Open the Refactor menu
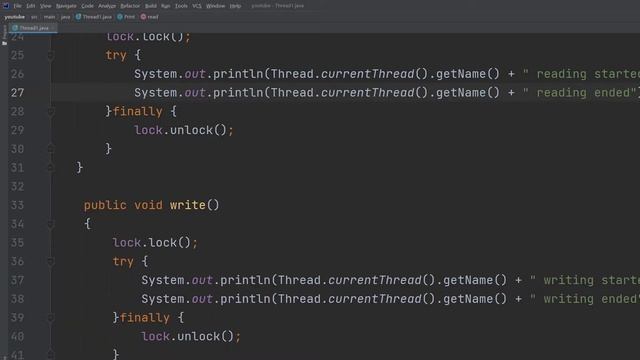Image resolution: width=640 pixels, height=360 pixels. [x=130, y=6]
